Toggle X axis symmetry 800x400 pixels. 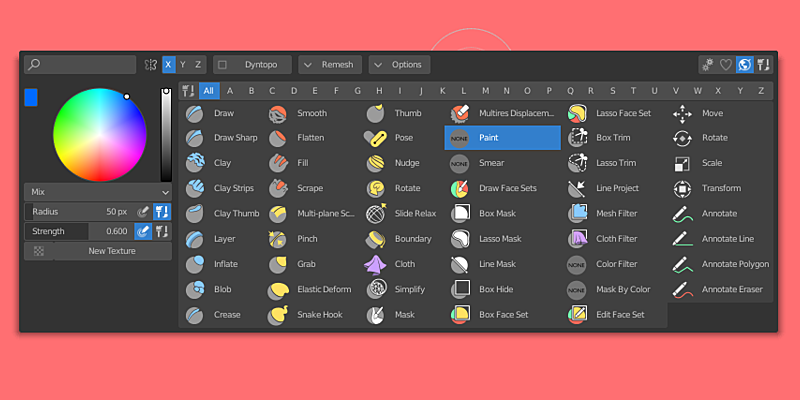point(168,65)
